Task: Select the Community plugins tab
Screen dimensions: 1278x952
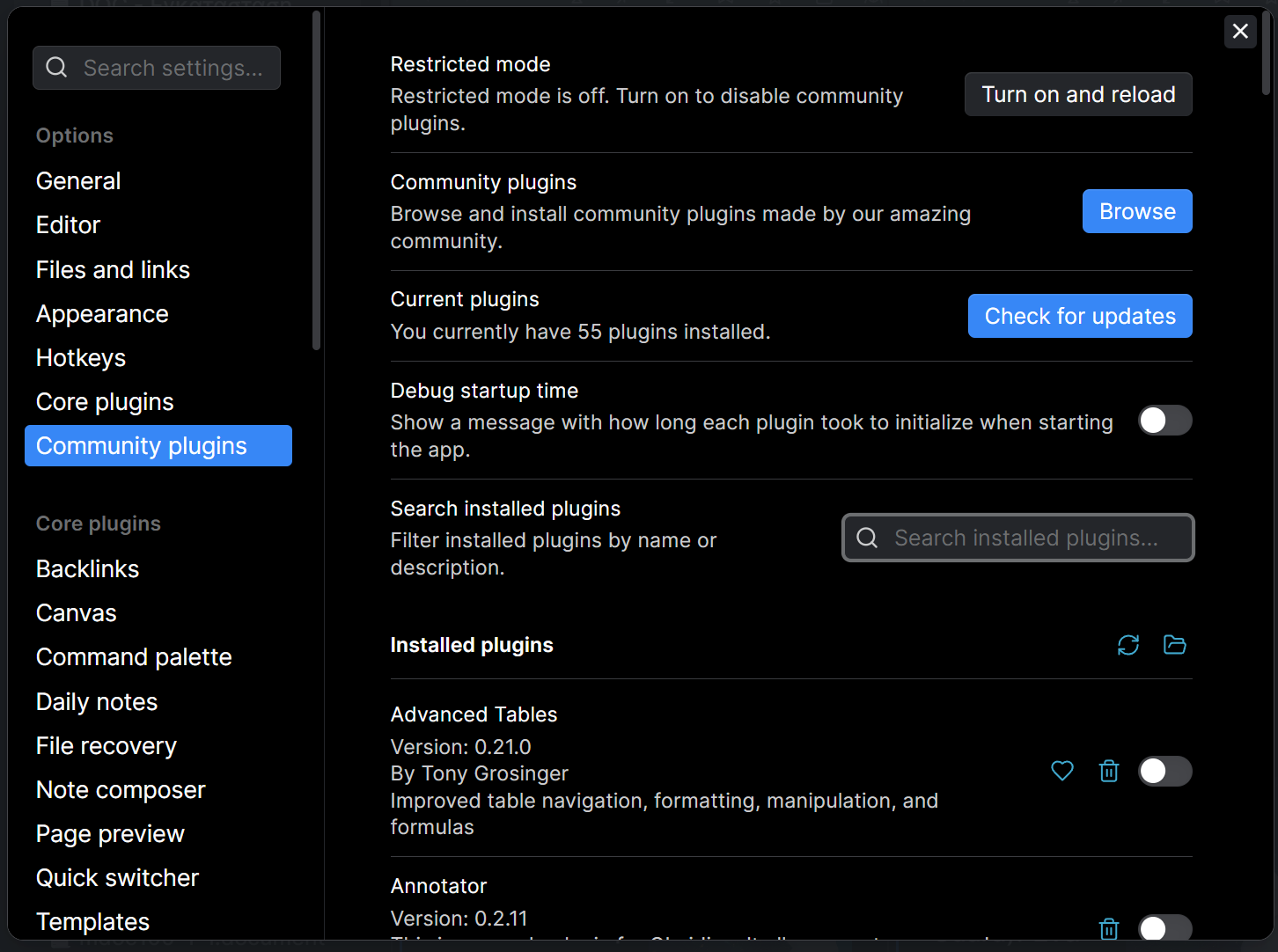Action: point(158,446)
